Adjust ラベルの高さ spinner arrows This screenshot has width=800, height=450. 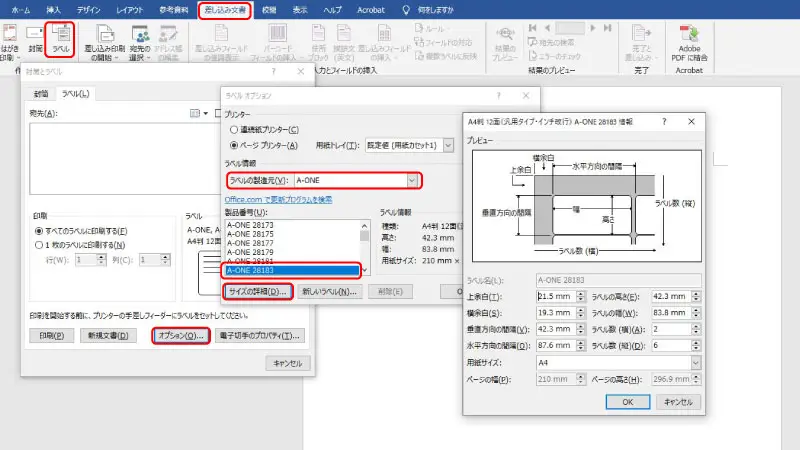click(696, 296)
